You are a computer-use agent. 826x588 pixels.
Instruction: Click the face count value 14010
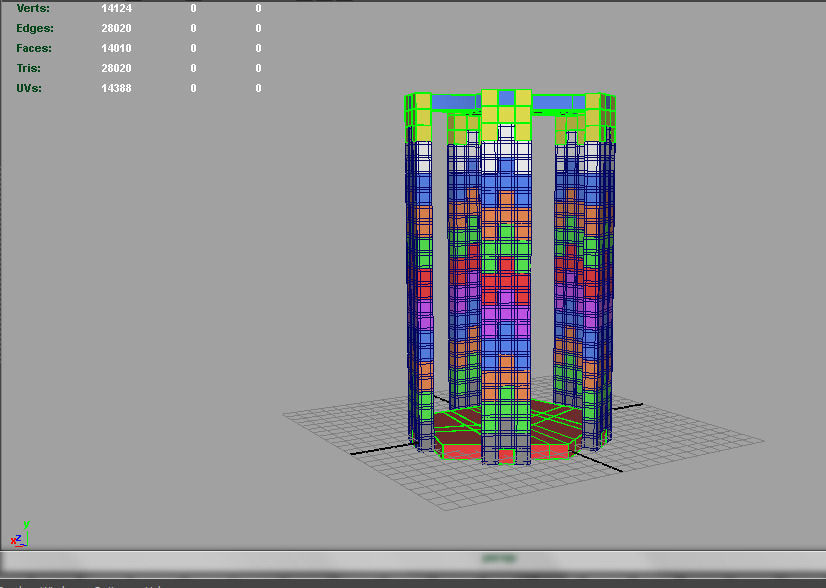pyautogui.click(x=116, y=48)
